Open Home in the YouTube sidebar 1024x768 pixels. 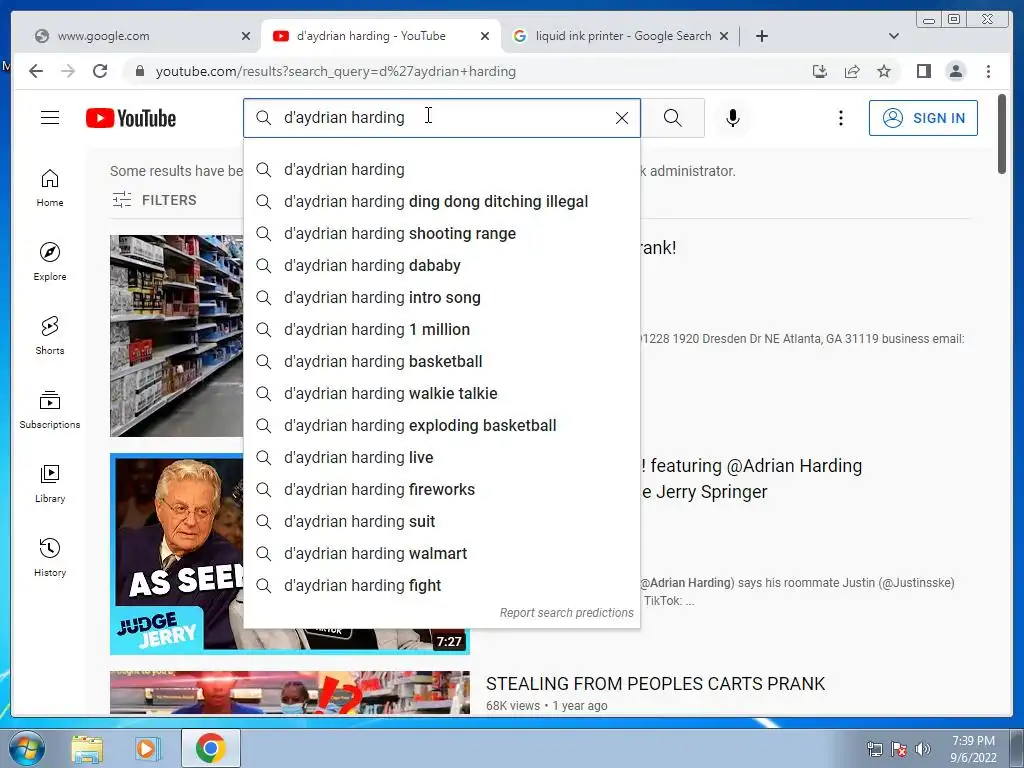[50, 189]
